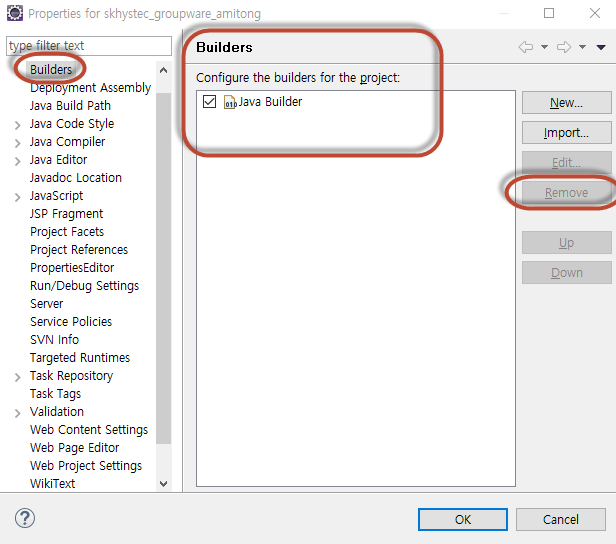Screen dimensions: 616x544
Task: Expand the Java Editor node
Action: 17,161
